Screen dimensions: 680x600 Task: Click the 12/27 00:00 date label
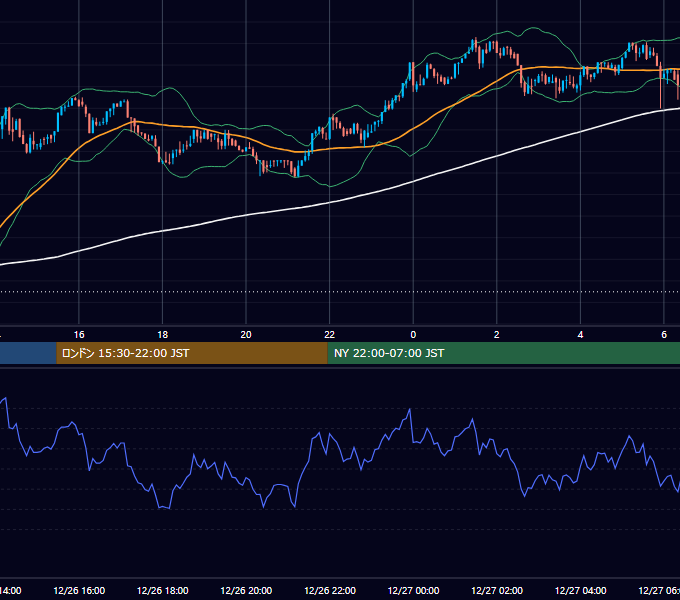pyautogui.click(x=413, y=591)
